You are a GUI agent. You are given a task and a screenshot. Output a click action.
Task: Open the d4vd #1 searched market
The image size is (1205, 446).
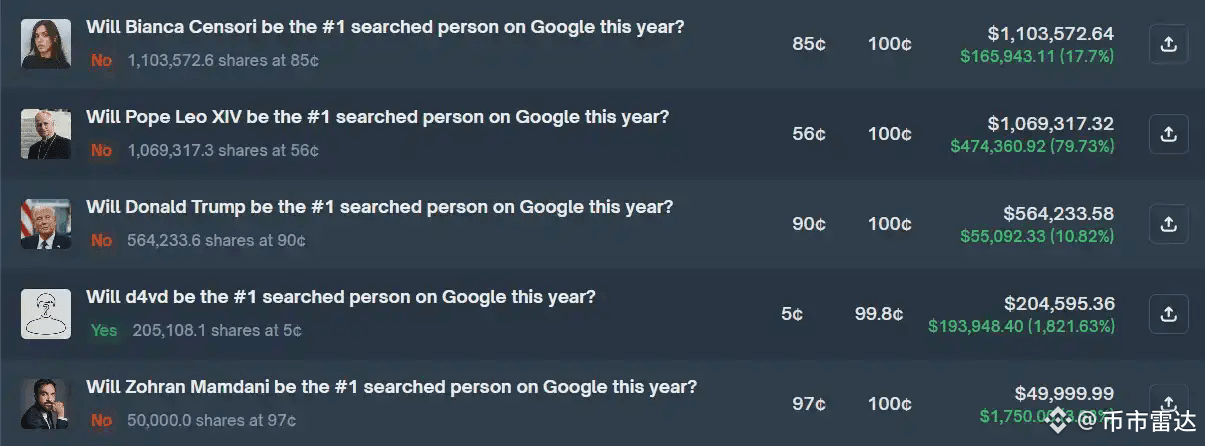coord(341,297)
